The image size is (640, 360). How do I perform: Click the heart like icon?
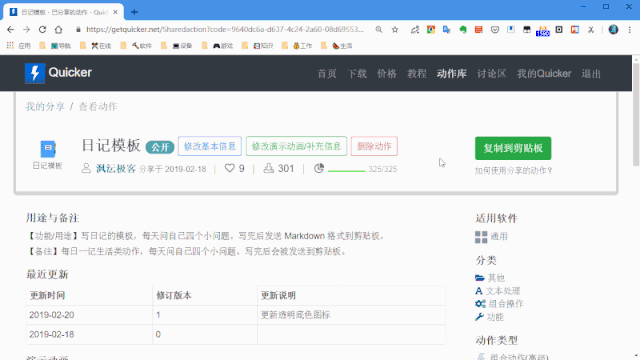(x=230, y=168)
